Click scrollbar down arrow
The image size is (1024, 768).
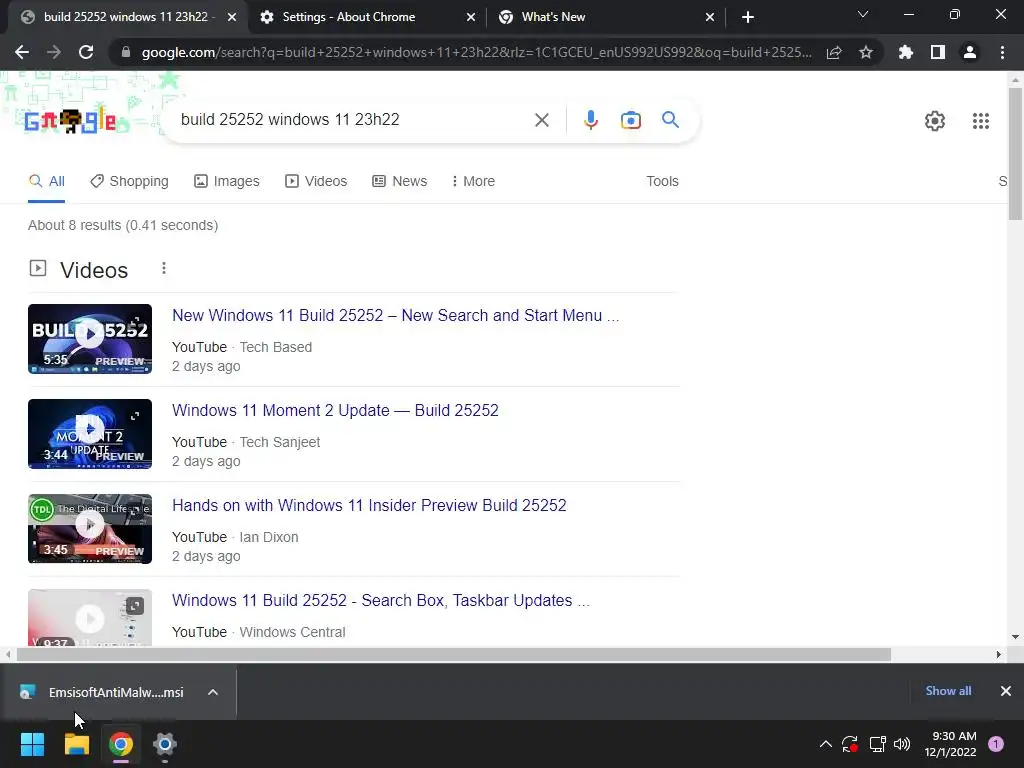[1015, 637]
